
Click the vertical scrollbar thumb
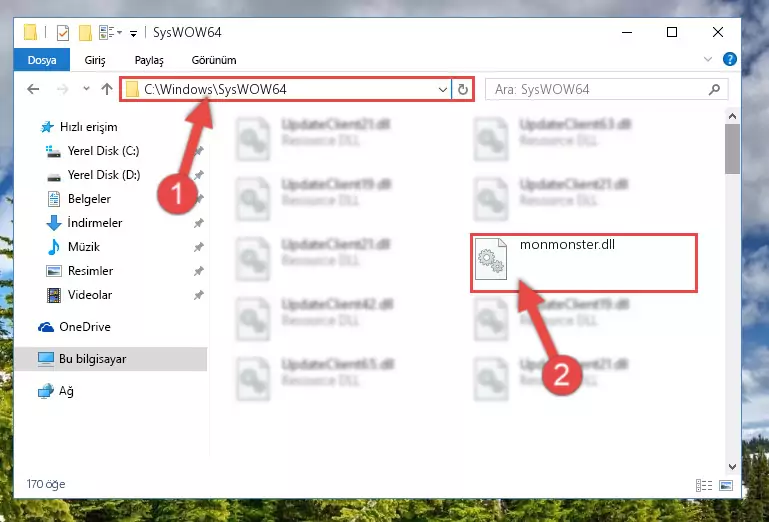tap(732, 149)
